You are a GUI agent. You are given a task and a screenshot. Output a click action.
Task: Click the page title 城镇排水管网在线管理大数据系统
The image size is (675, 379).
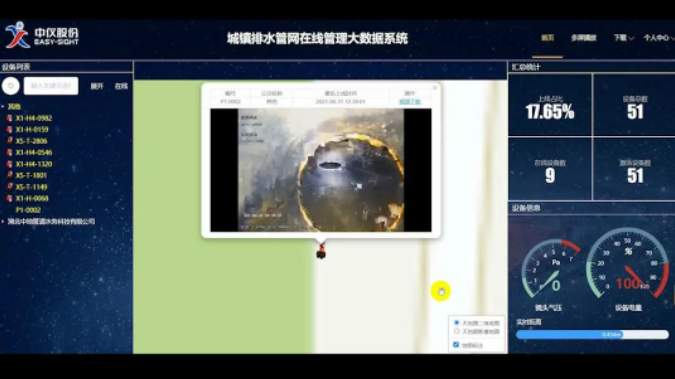(x=317, y=38)
